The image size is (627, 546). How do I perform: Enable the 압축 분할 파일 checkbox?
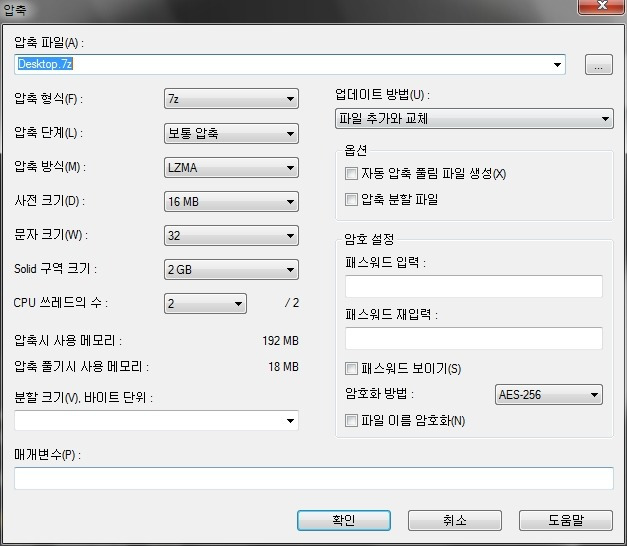[351, 199]
